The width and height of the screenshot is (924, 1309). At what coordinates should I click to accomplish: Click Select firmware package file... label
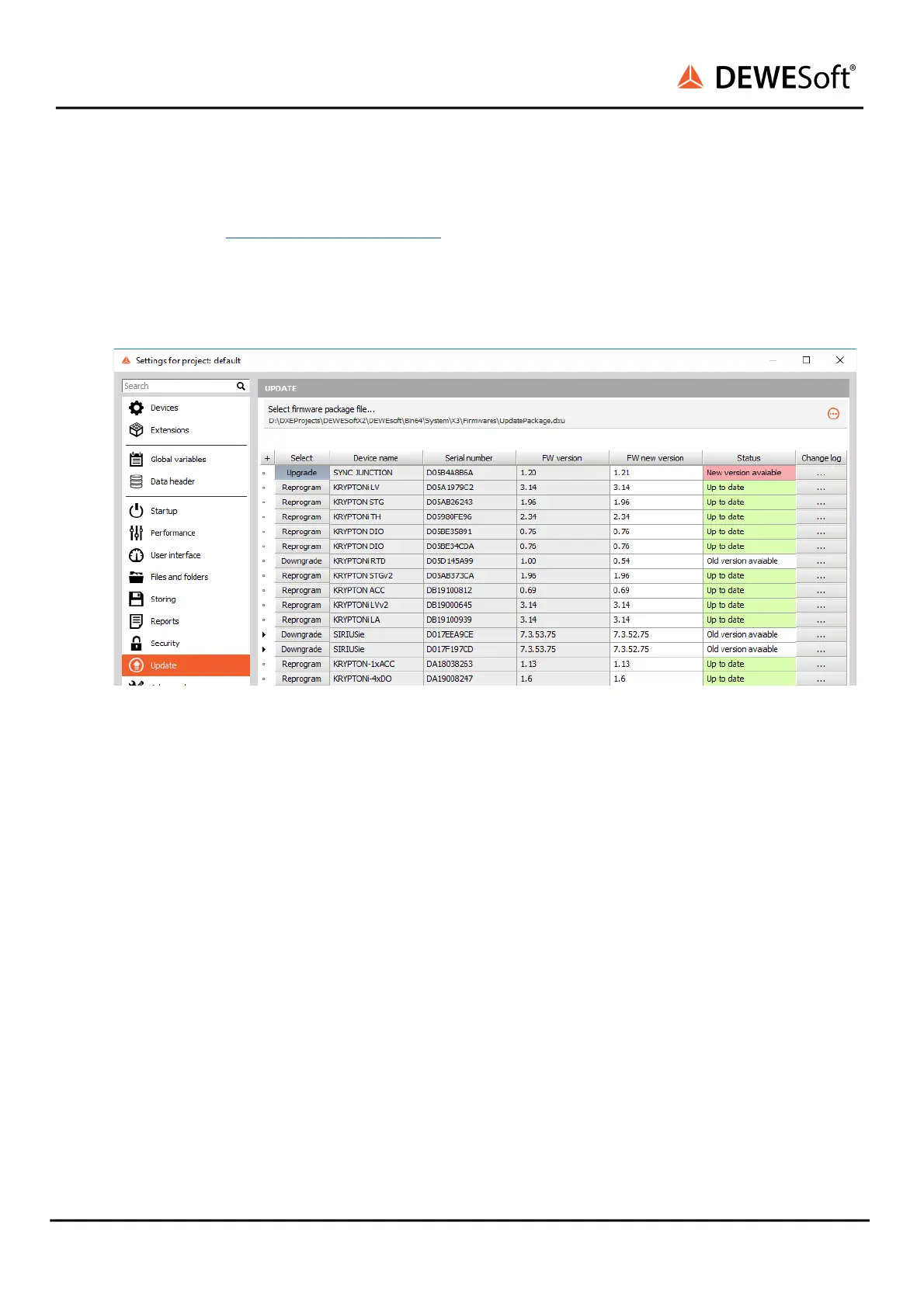tap(321, 409)
